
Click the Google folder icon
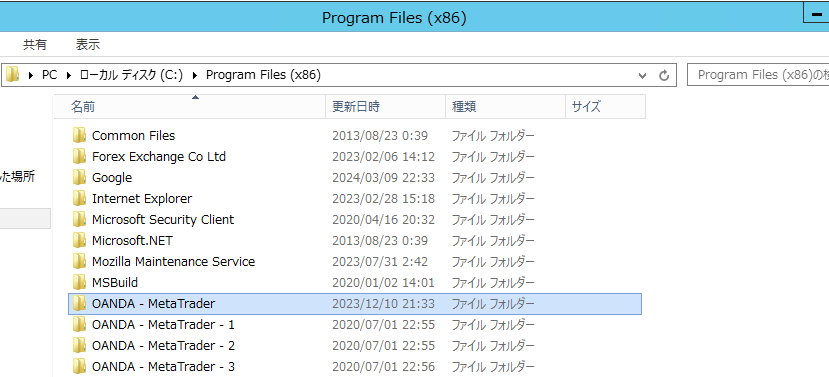pyautogui.click(x=79, y=177)
